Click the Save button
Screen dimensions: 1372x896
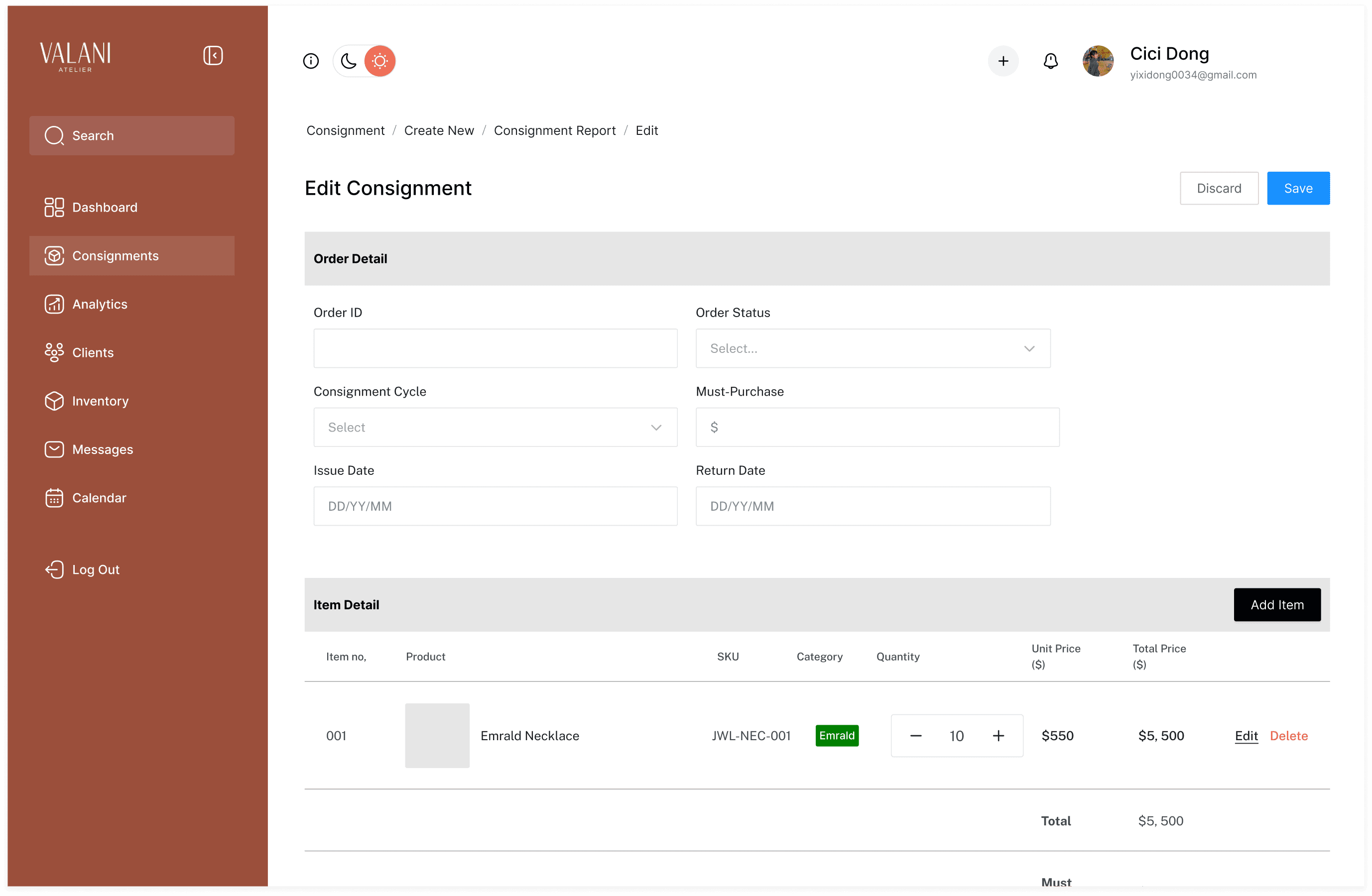point(1298,189)
